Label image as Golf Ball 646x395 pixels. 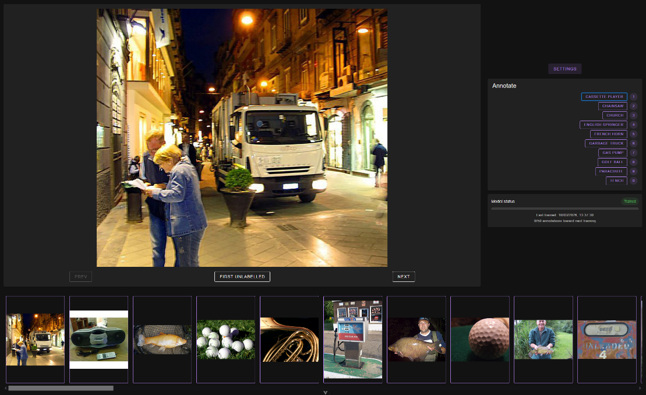click(x=612, y=162)
